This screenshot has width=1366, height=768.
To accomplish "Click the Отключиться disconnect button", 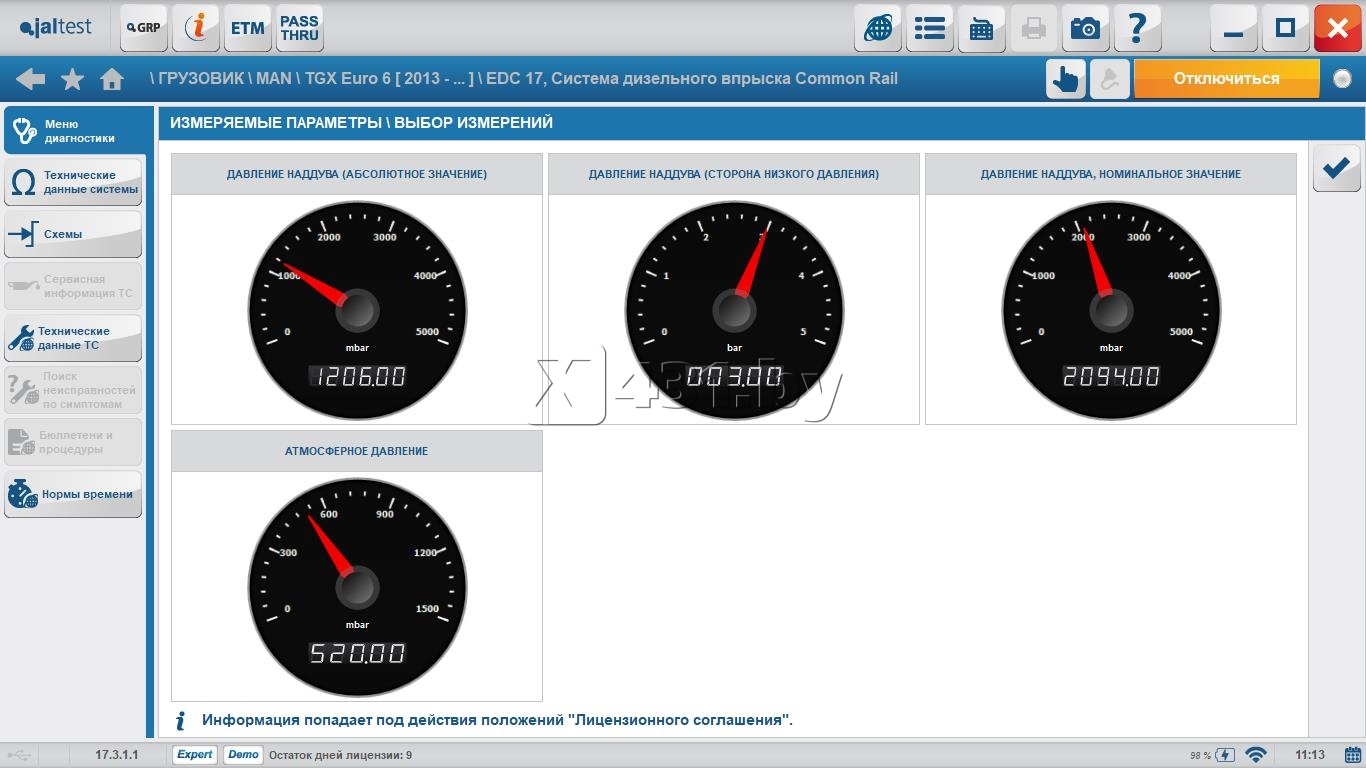I will click(x=1226, y=79).
